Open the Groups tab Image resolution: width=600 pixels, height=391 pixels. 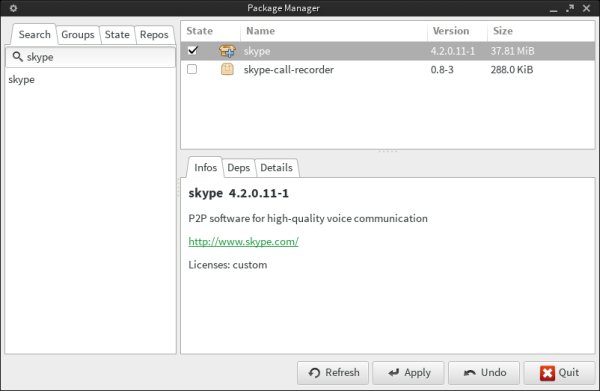pyautogui.click(x=78, y=35)
